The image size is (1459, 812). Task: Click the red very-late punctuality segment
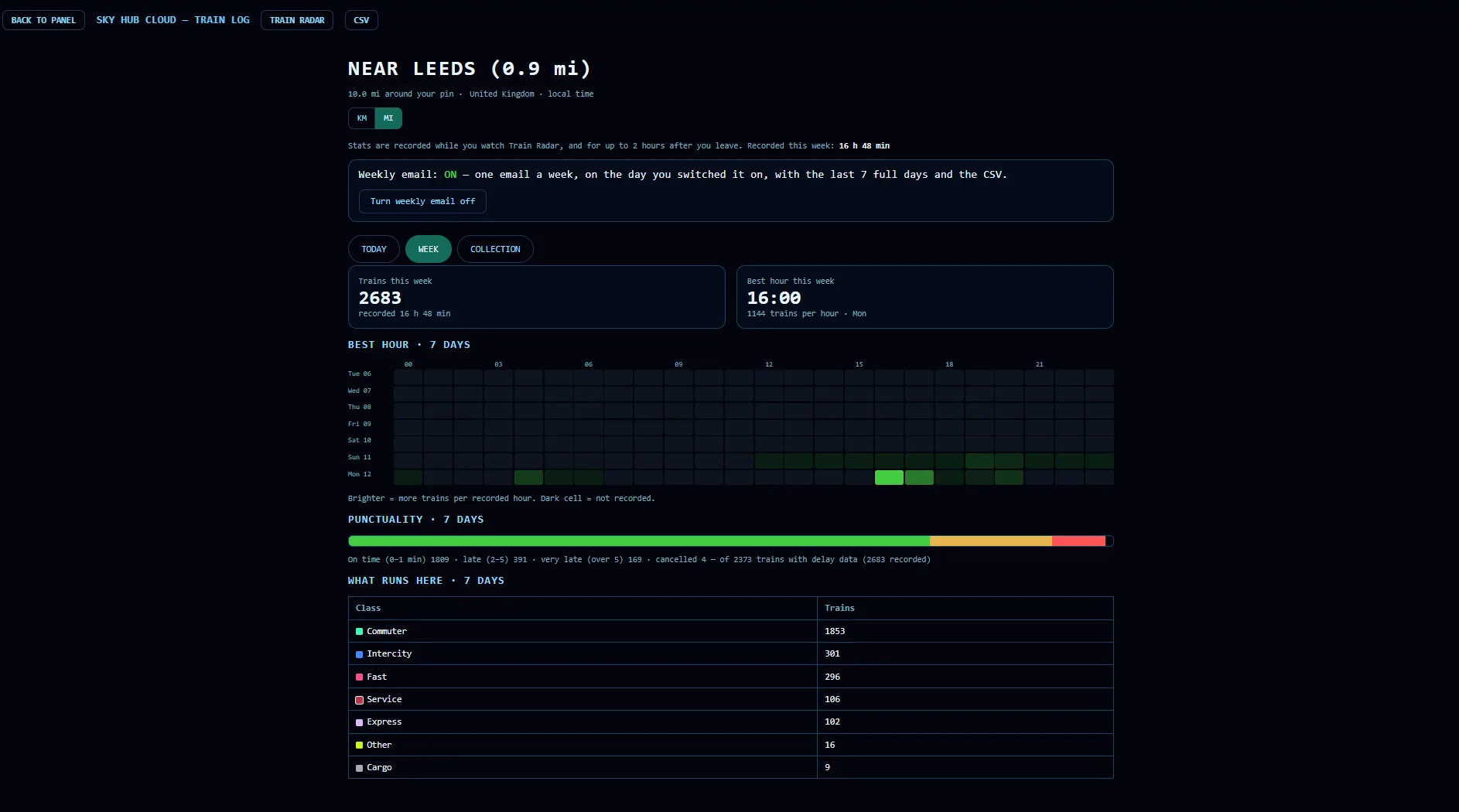[x=1078, y=541]
